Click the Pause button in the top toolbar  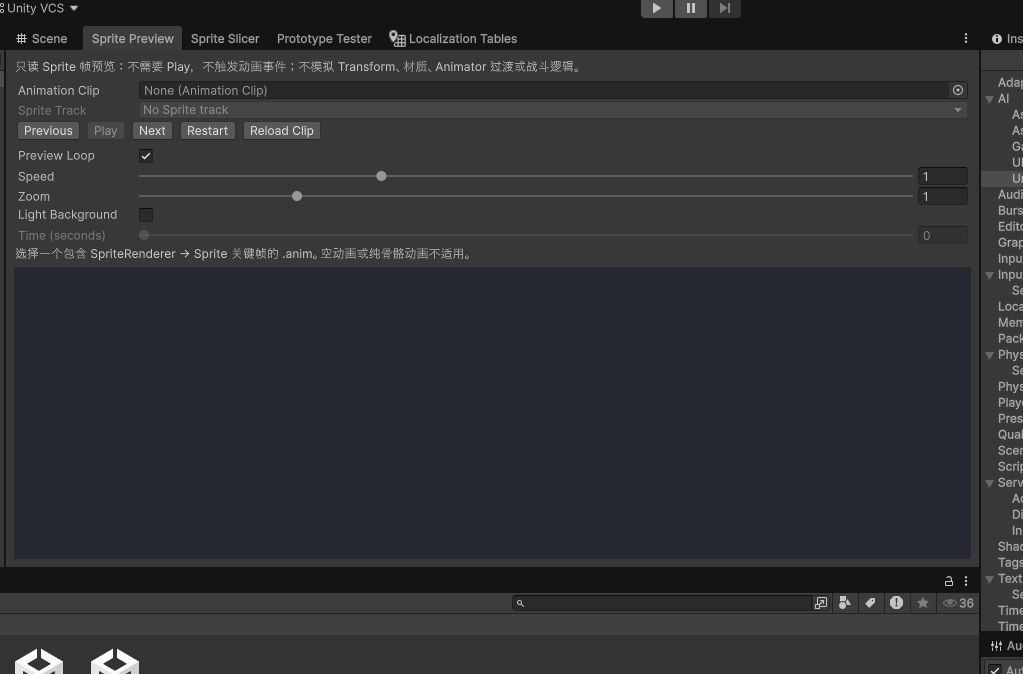[691, 8]
